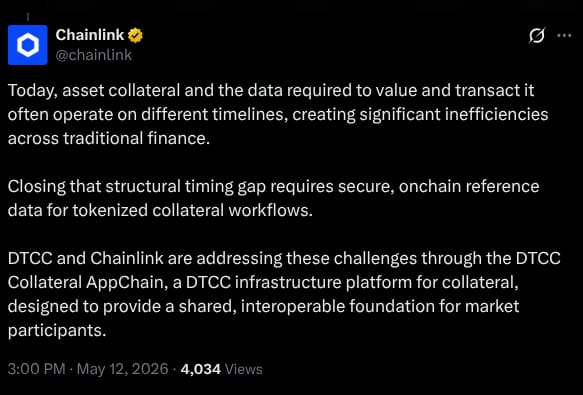Click the word 'participants.' ending the post
583x395 pixels.
pos(57,330)
